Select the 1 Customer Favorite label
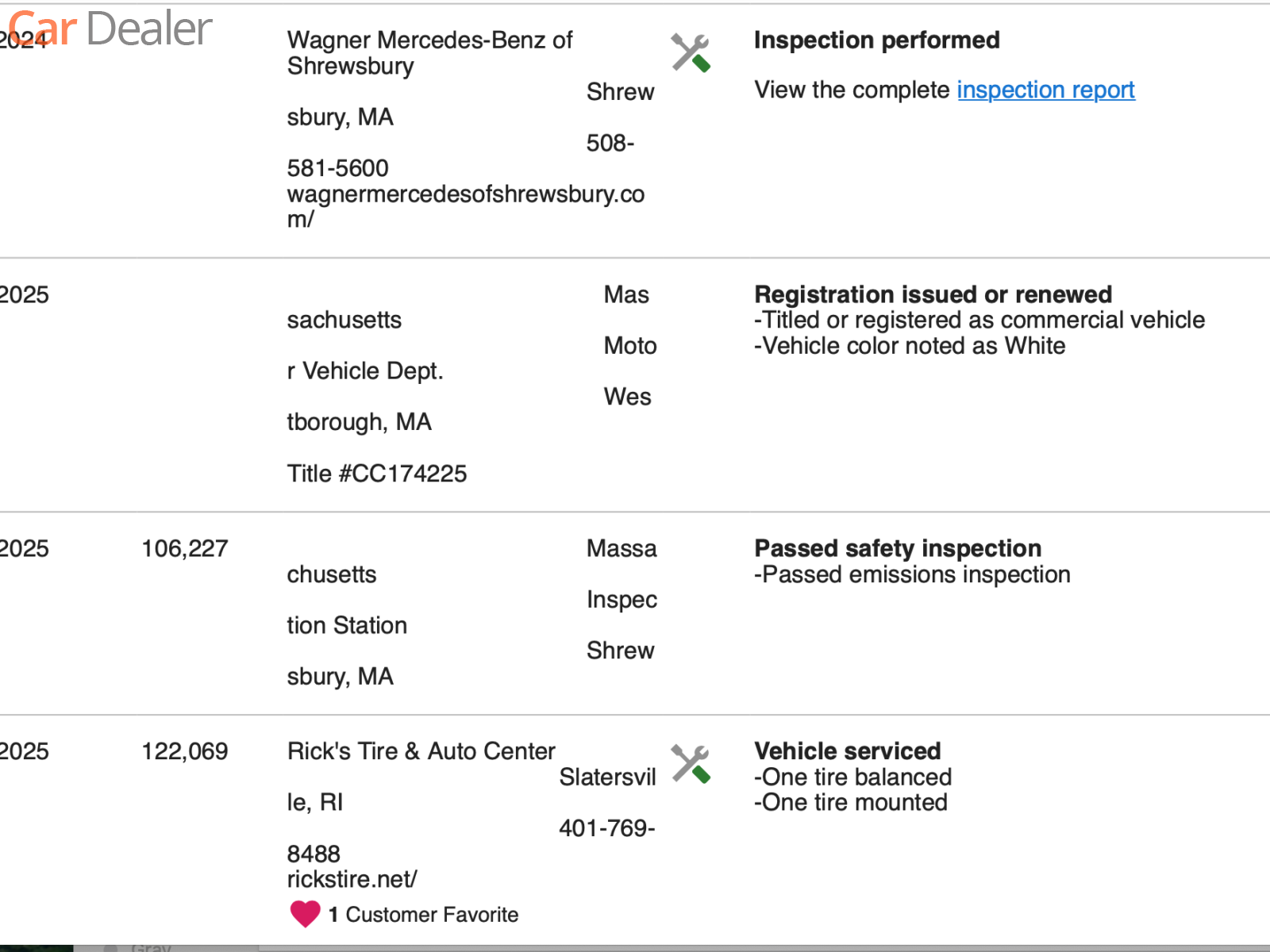This screenshot has height=952, width=1270. click(x=423, y=915)
